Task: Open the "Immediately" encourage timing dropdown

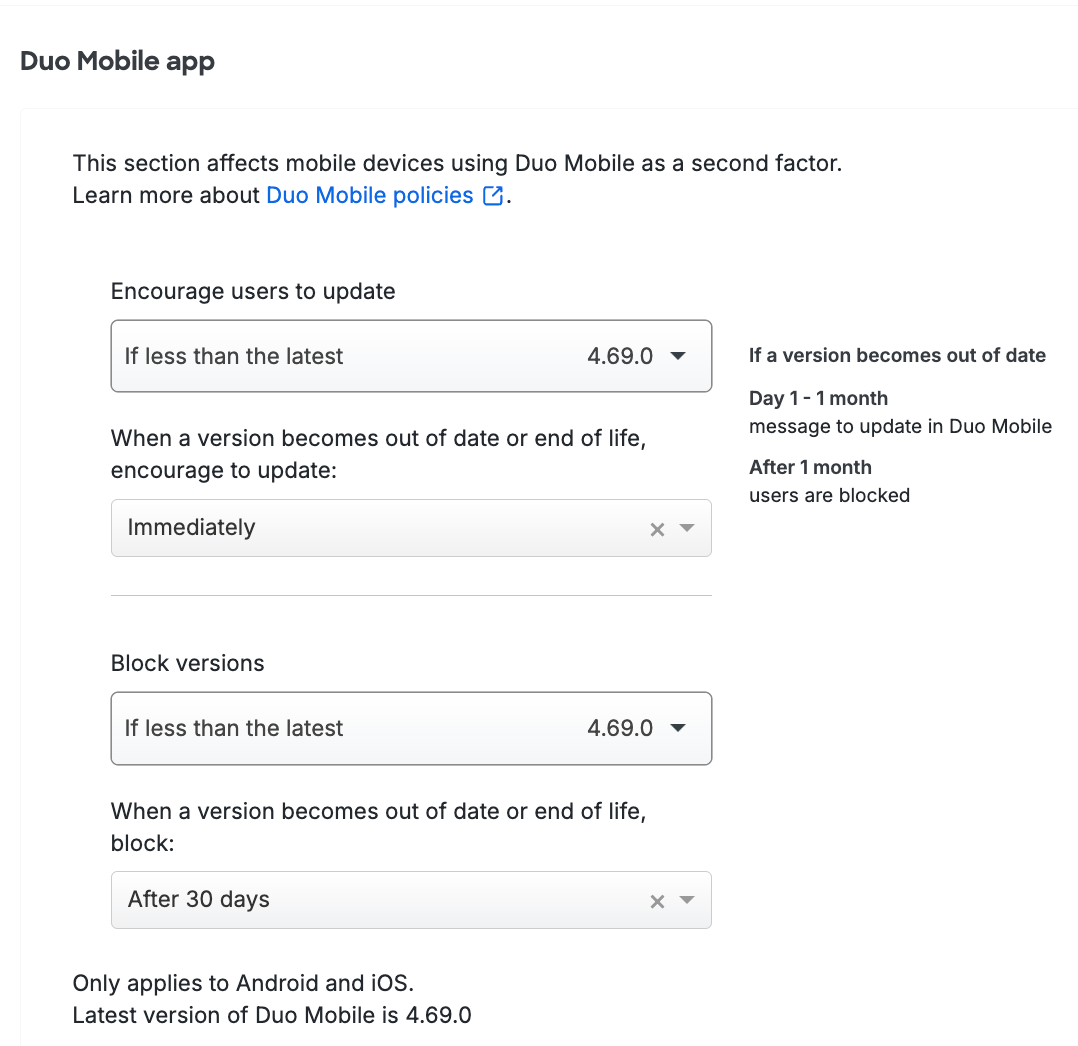Action: pyautogui.click(x=380, y=528)
